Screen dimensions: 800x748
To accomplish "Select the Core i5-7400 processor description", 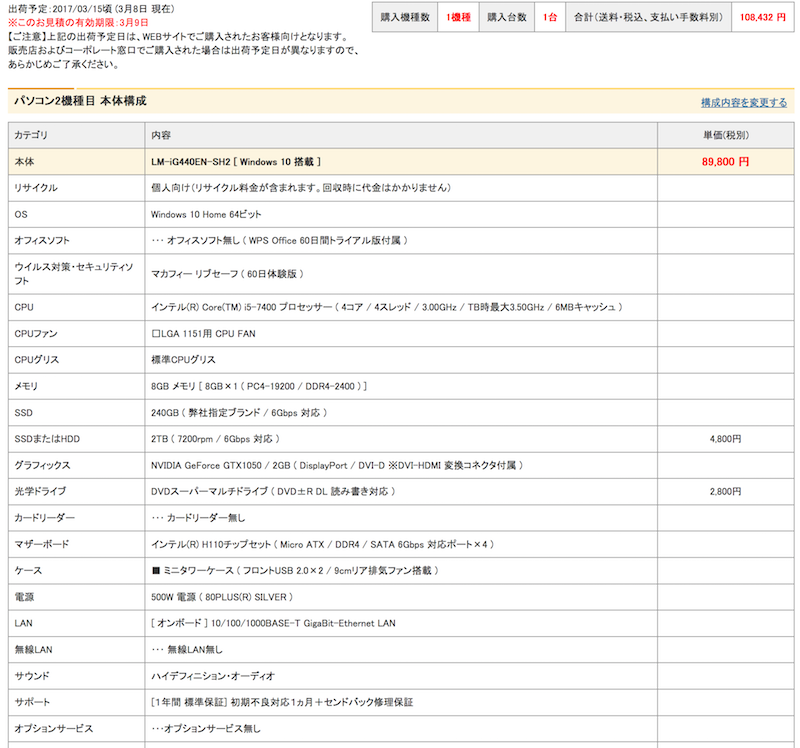I will tap(386, 307).
